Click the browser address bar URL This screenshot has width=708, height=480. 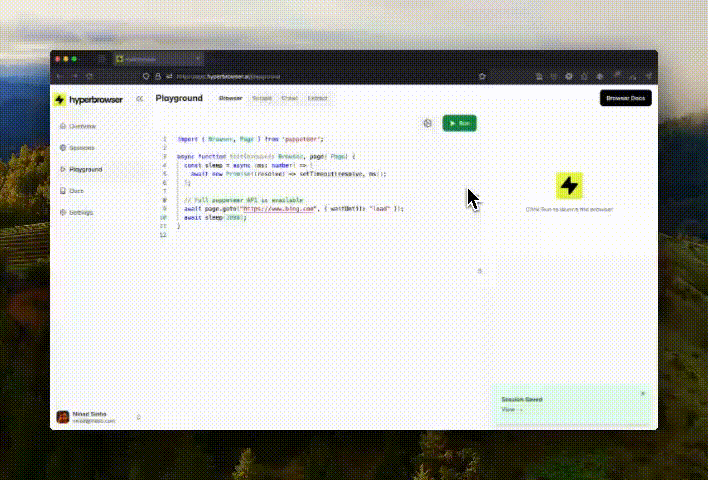[x=228, y=77]
